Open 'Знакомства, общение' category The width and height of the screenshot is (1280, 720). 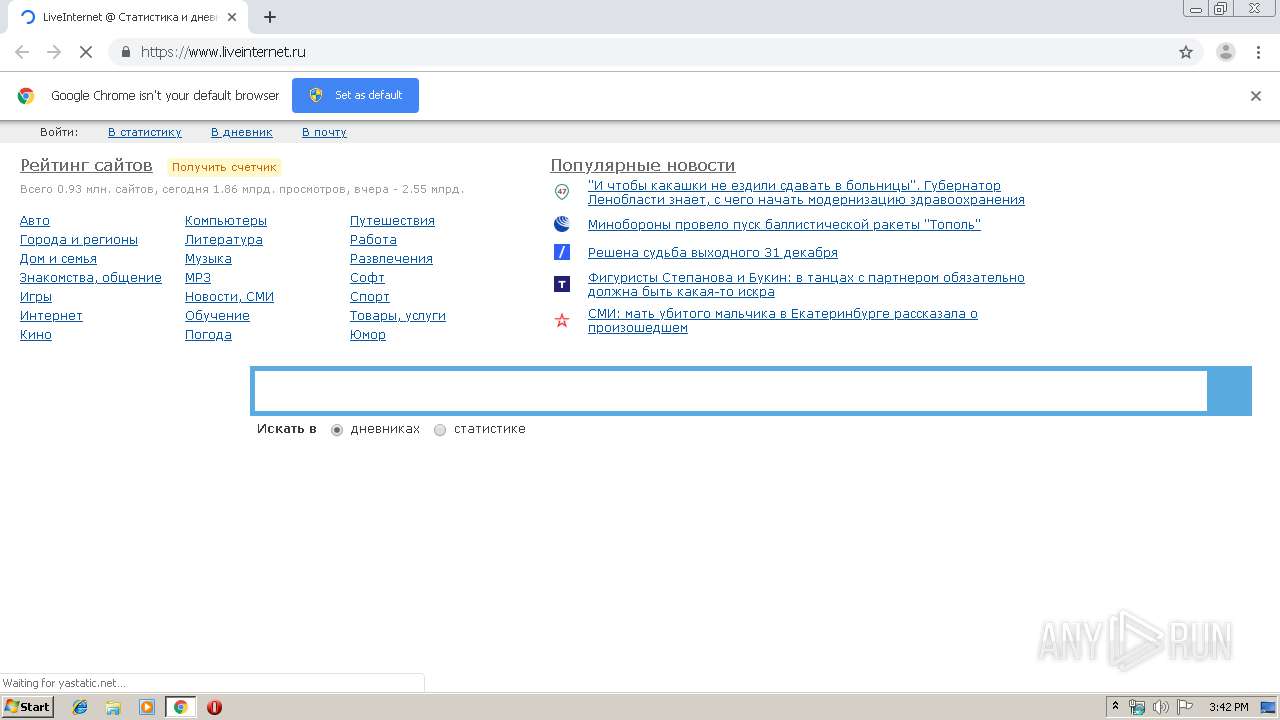pos(91,278)
